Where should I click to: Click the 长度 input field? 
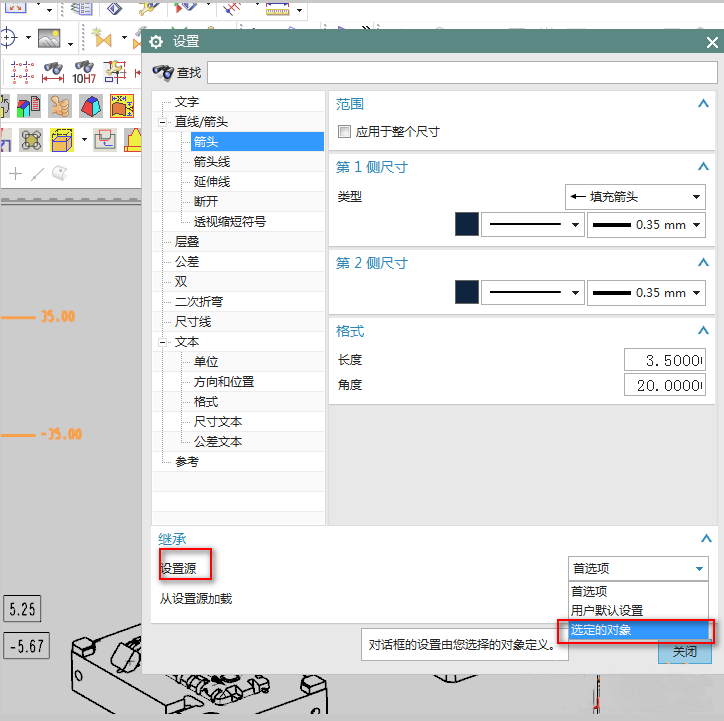pyautogui.click(x=664, y=360)
